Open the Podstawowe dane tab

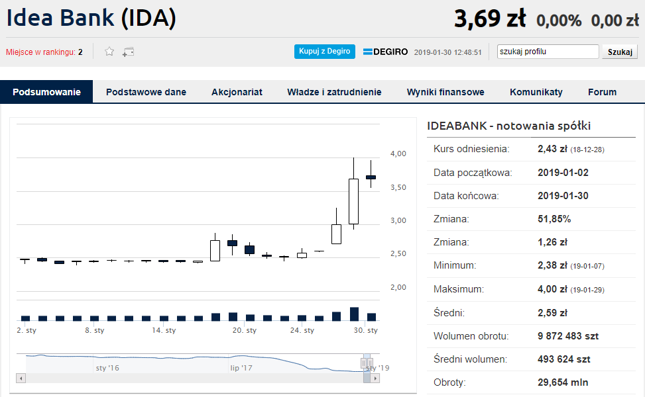coord(146,92)
